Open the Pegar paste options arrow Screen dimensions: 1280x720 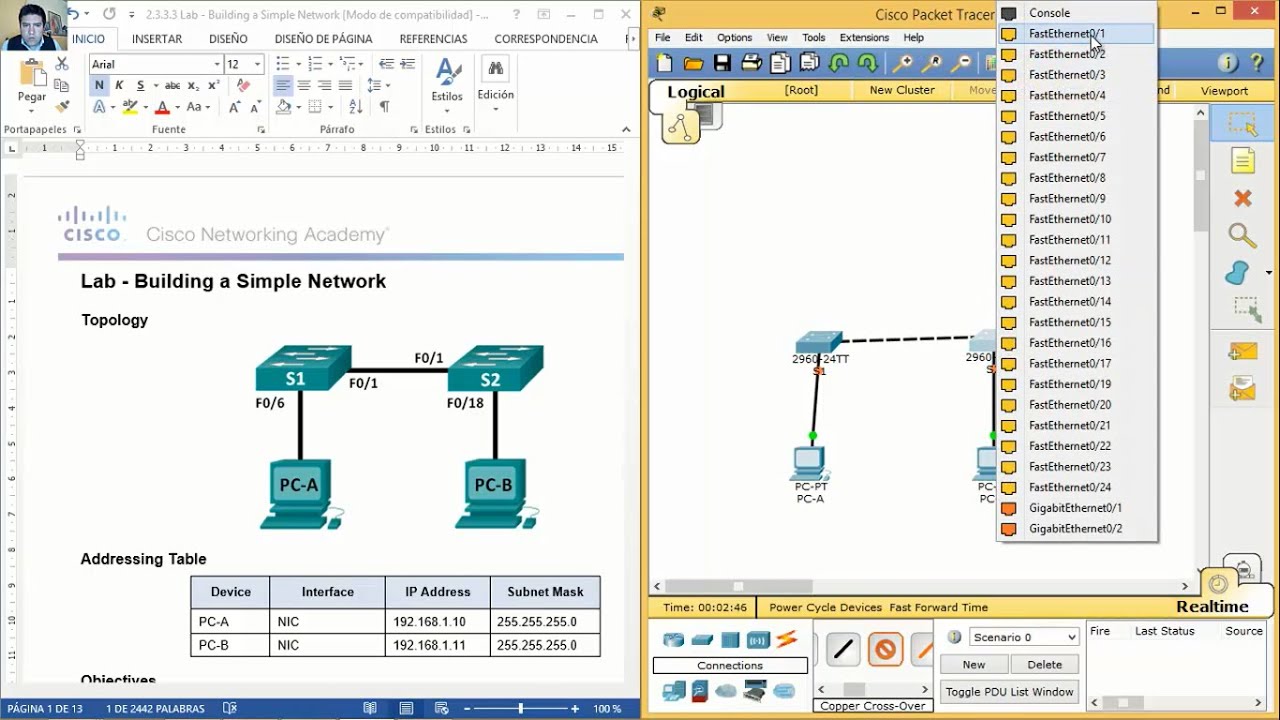click(x=32, y=109)
